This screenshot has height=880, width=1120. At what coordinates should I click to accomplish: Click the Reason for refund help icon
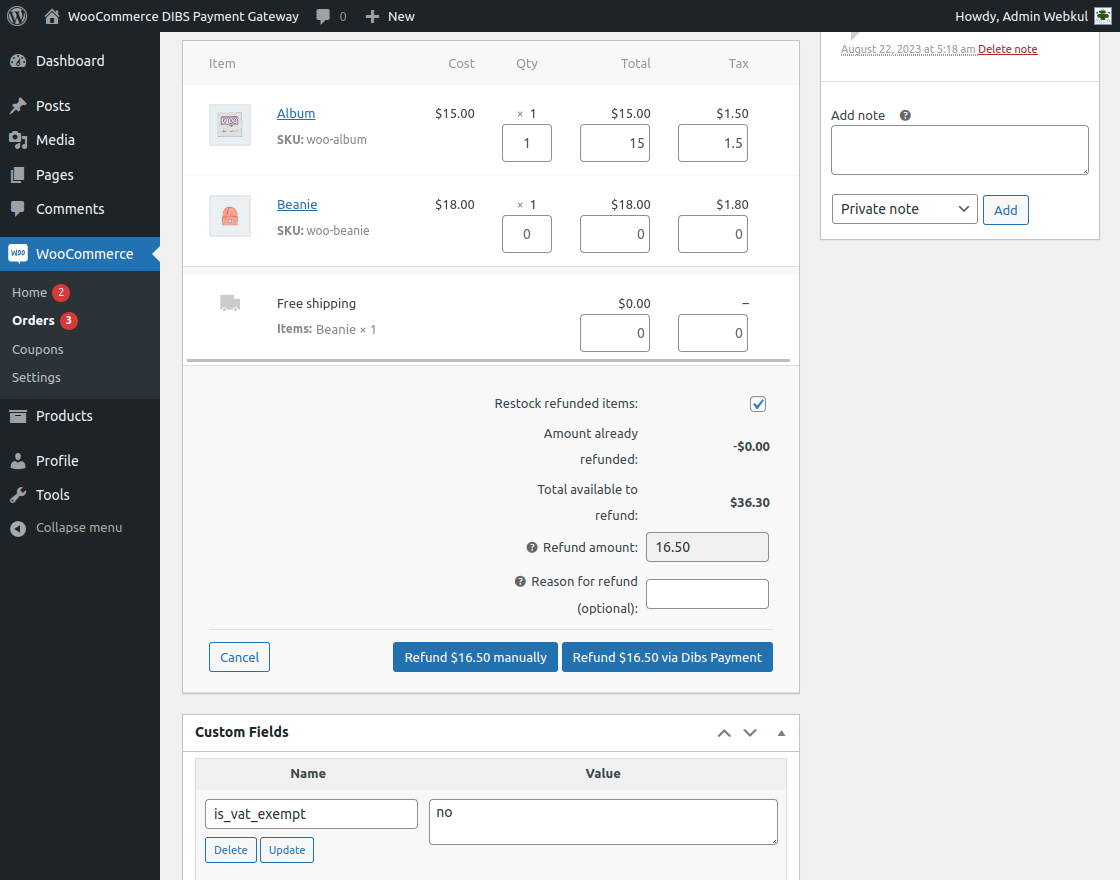point(520,582)
